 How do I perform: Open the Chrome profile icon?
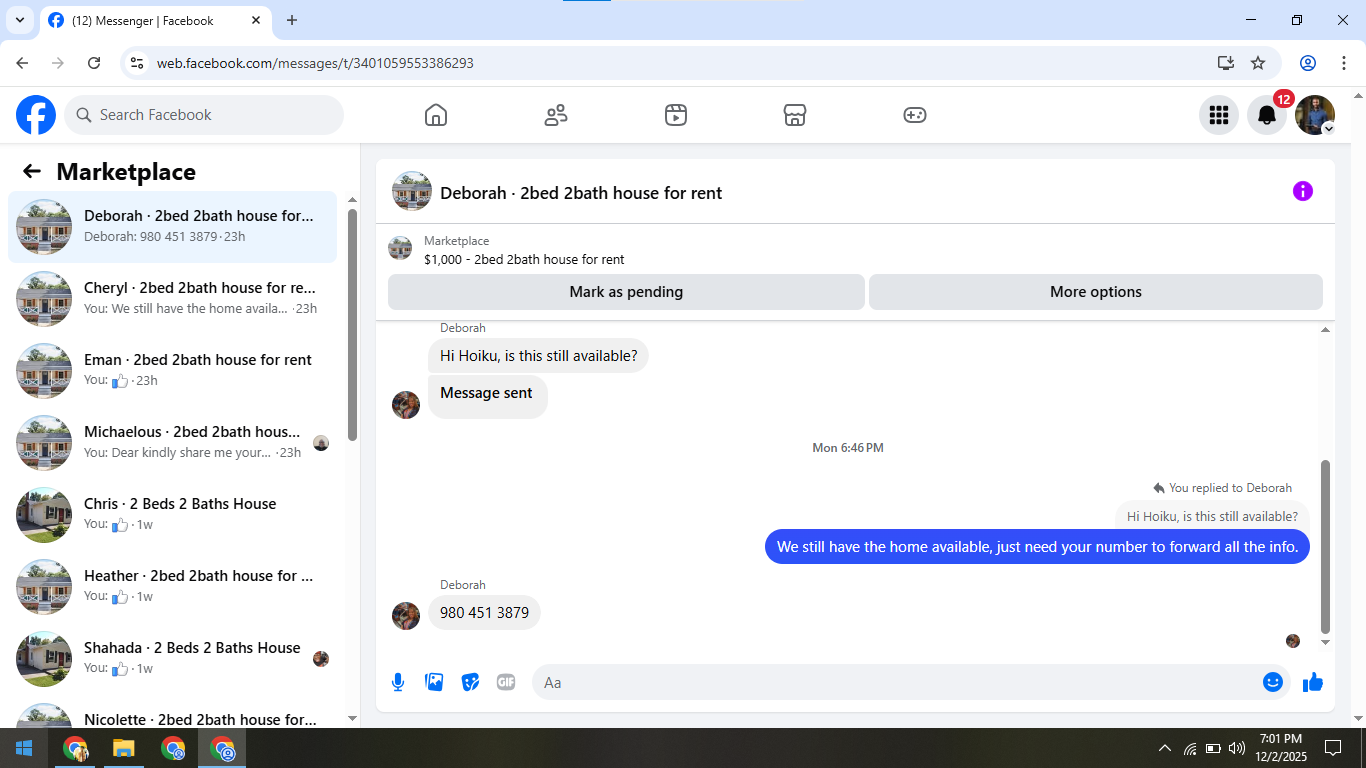pyautogui.click(x=1308, y=63)
